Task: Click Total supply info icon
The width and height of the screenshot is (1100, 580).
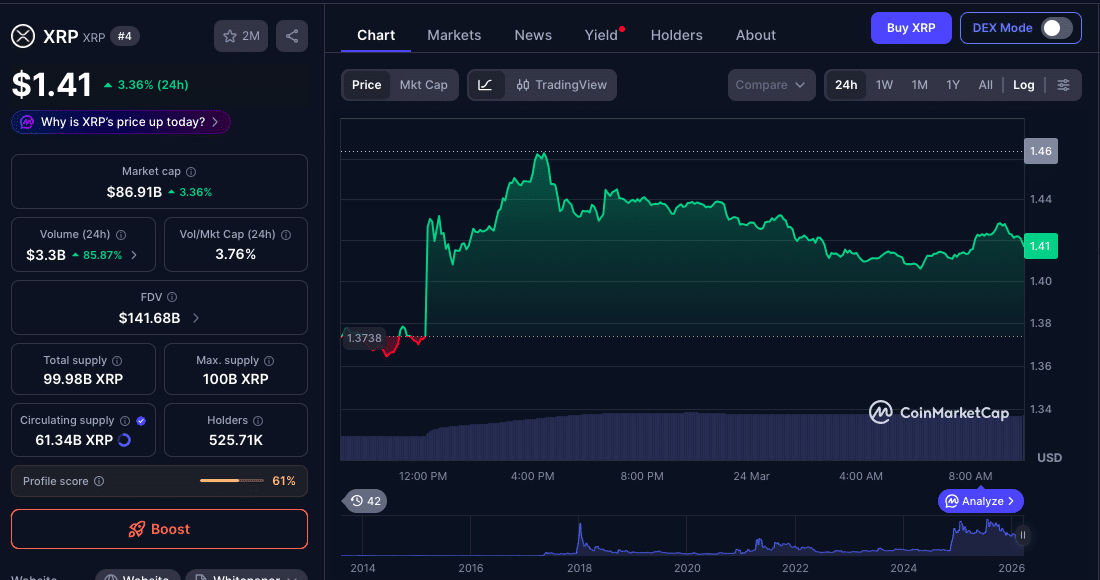Action: coord(117,360)
